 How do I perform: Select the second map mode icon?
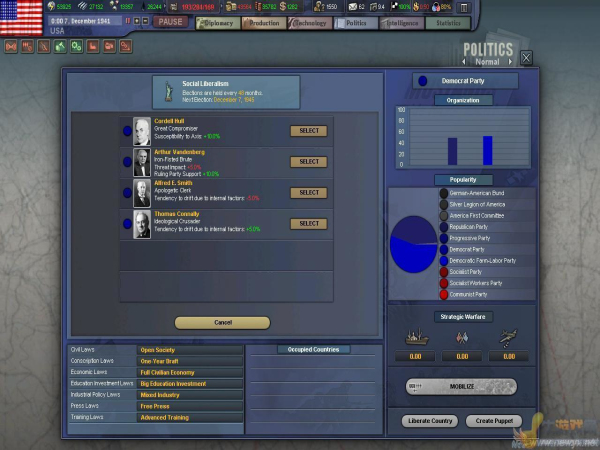pos(28,47)
